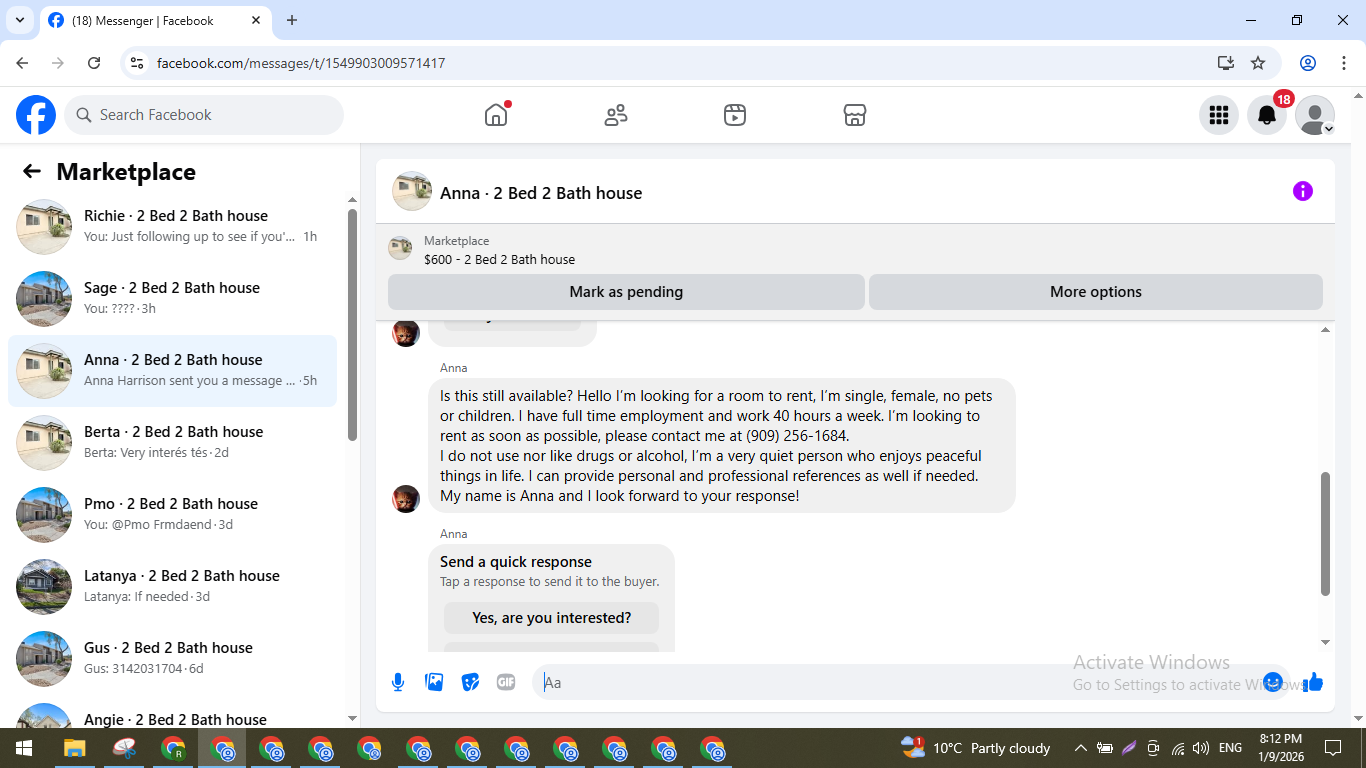Open the Chrome profile icon
This screenshot has width=1366, height=768.
point(1308,63)
